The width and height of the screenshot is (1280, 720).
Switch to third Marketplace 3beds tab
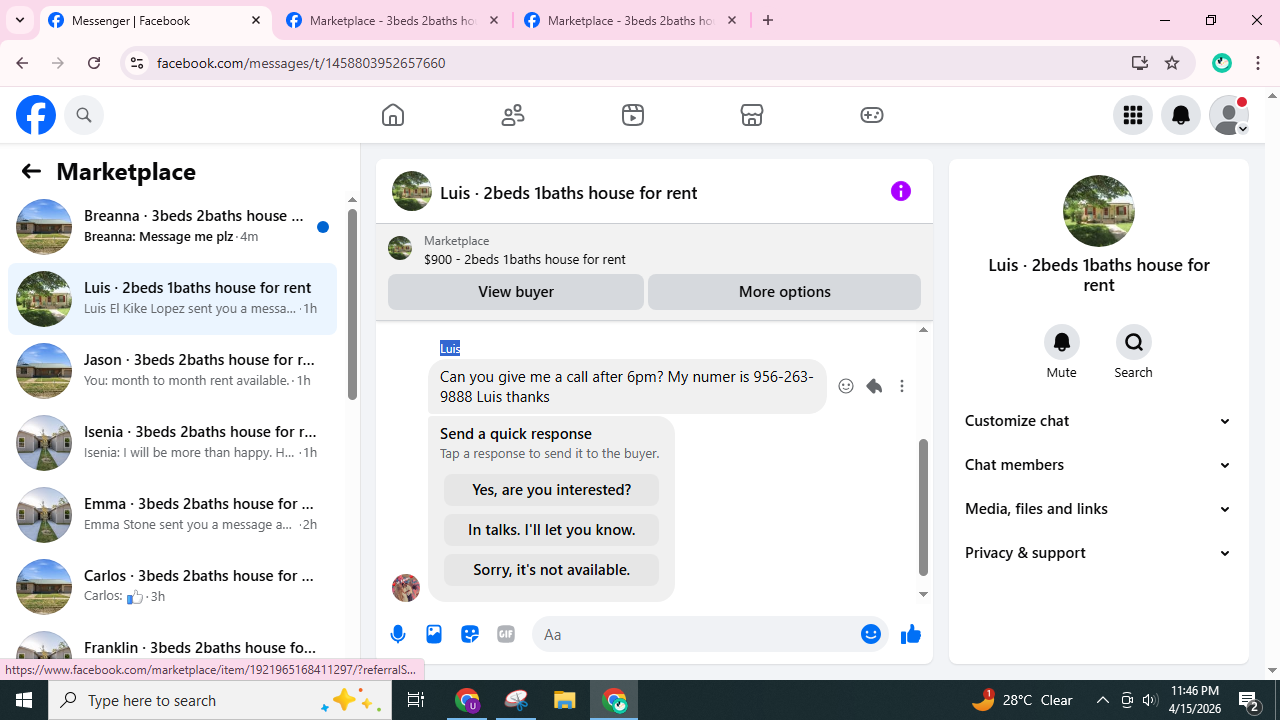(x=632, y=21)
